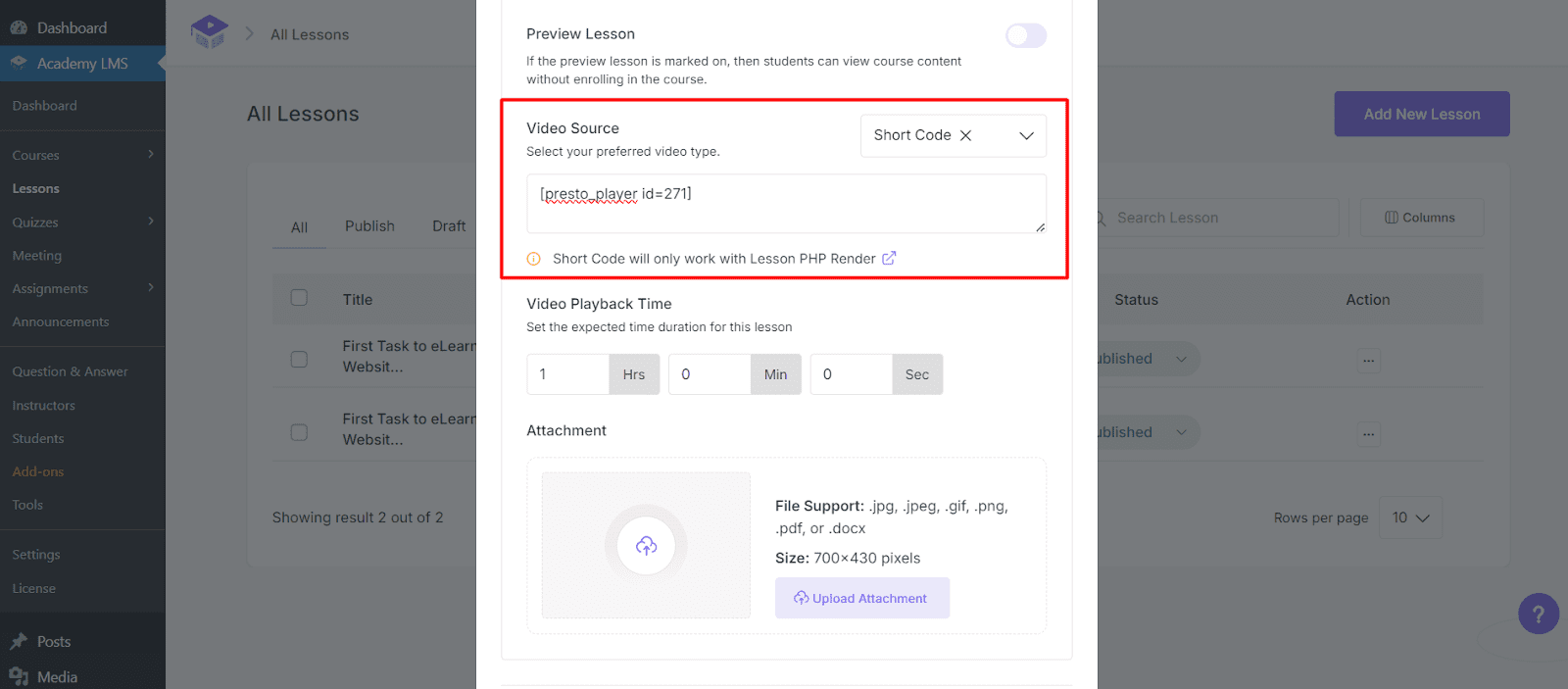Select the Title column header checkbox
The width and height of the screenshot is (1568, 689).
(299, 299)
